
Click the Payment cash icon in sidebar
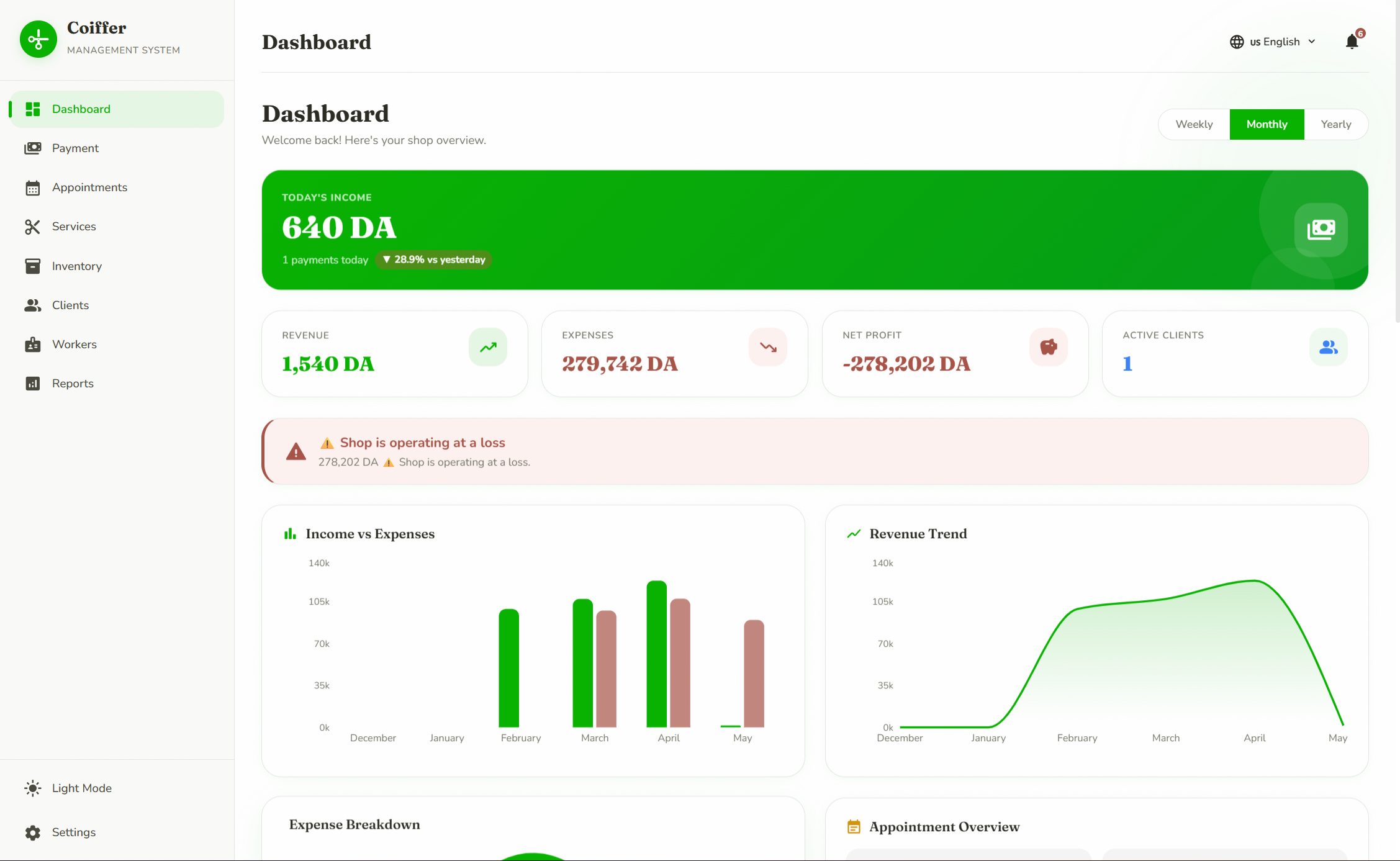pos(33,148)
